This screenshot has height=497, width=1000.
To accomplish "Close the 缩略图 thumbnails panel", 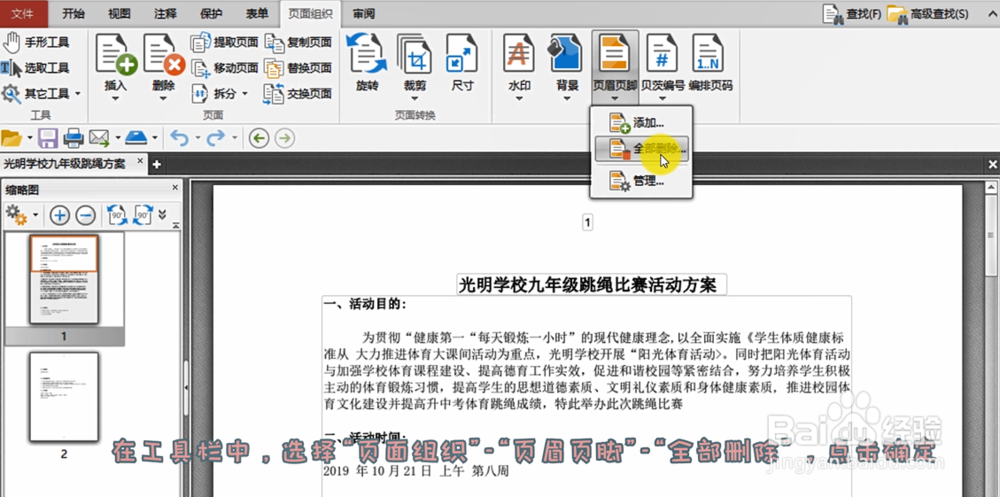I will [x=175, y=188].
